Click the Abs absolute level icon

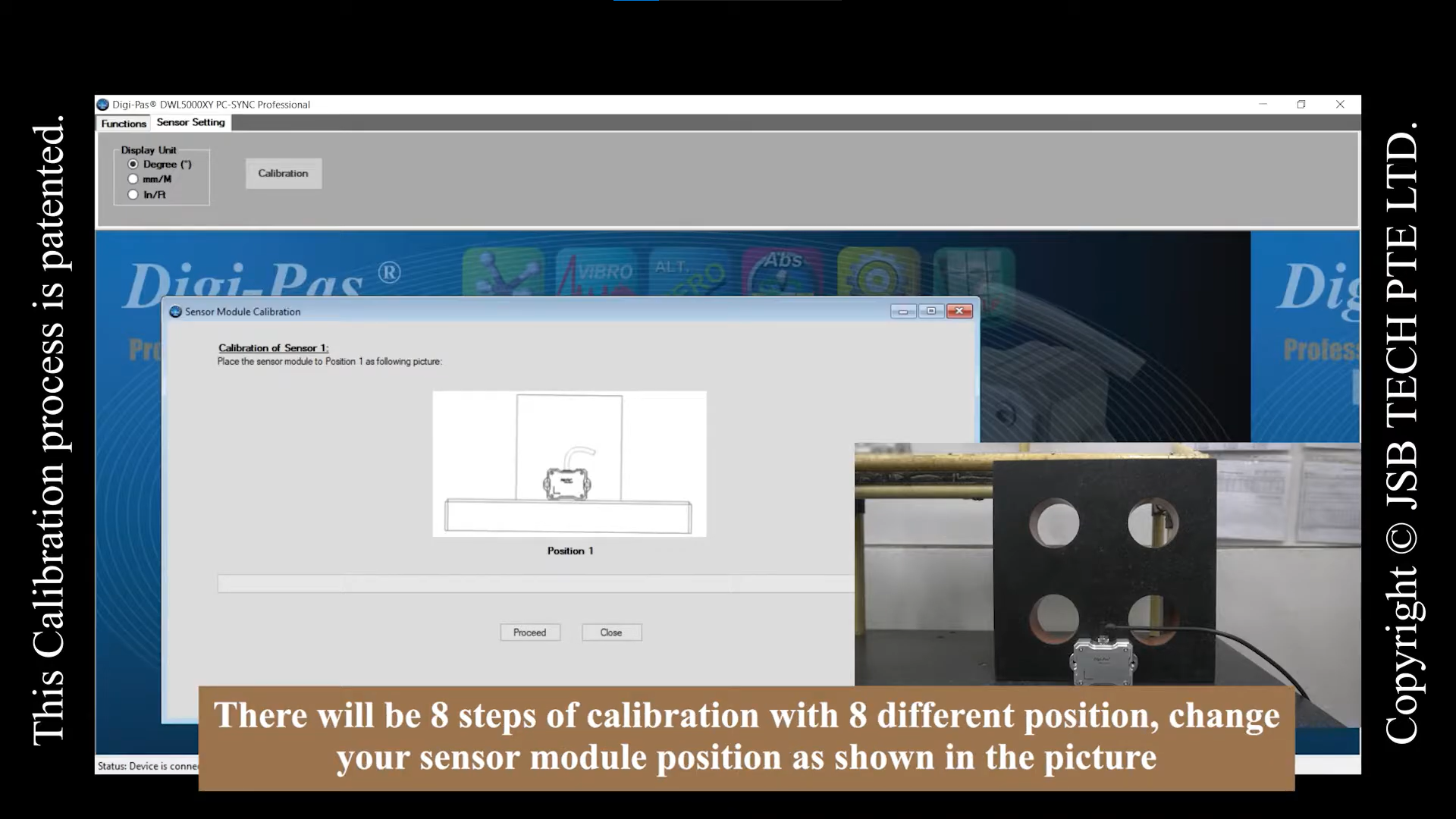(783, 272)
